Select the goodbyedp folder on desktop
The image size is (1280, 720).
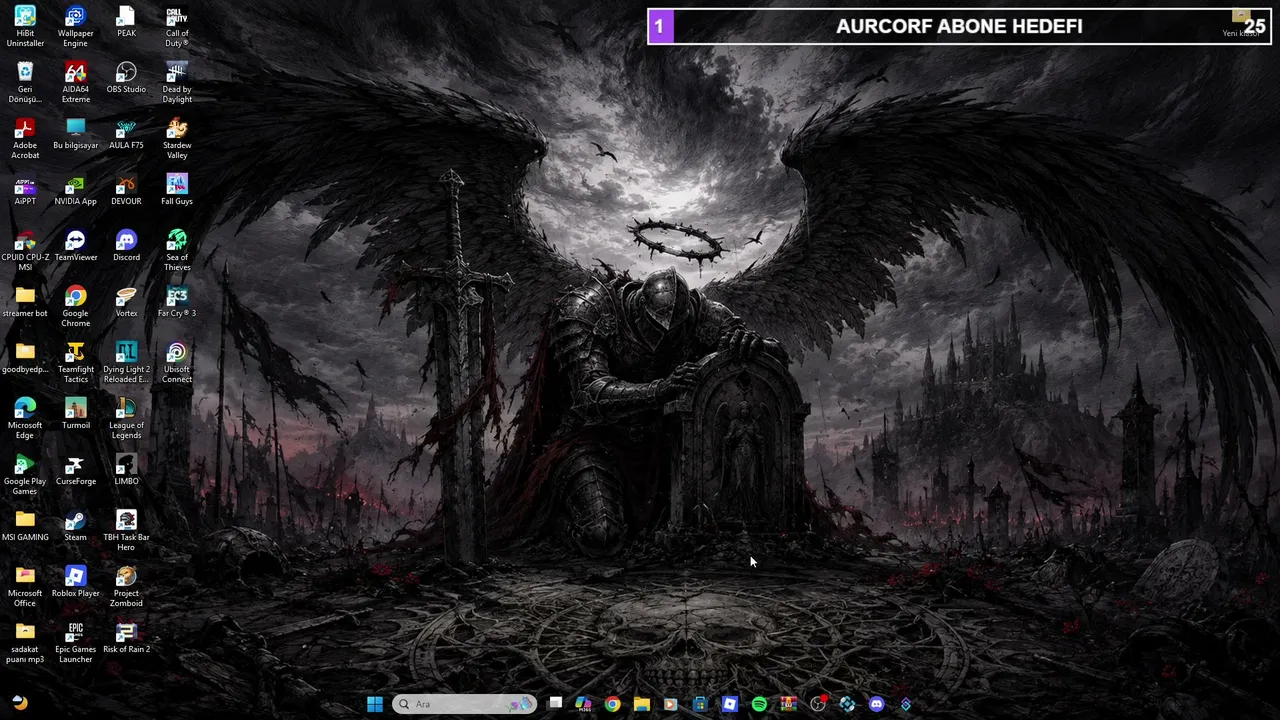coord(25,358)
